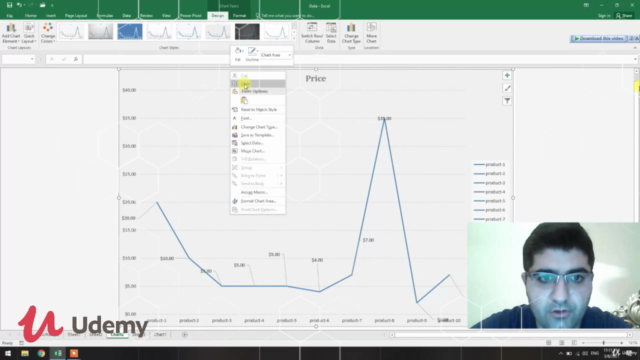Click Select Data in the ribbon
This screenshot has height=360, width=640.
point(331,33)
